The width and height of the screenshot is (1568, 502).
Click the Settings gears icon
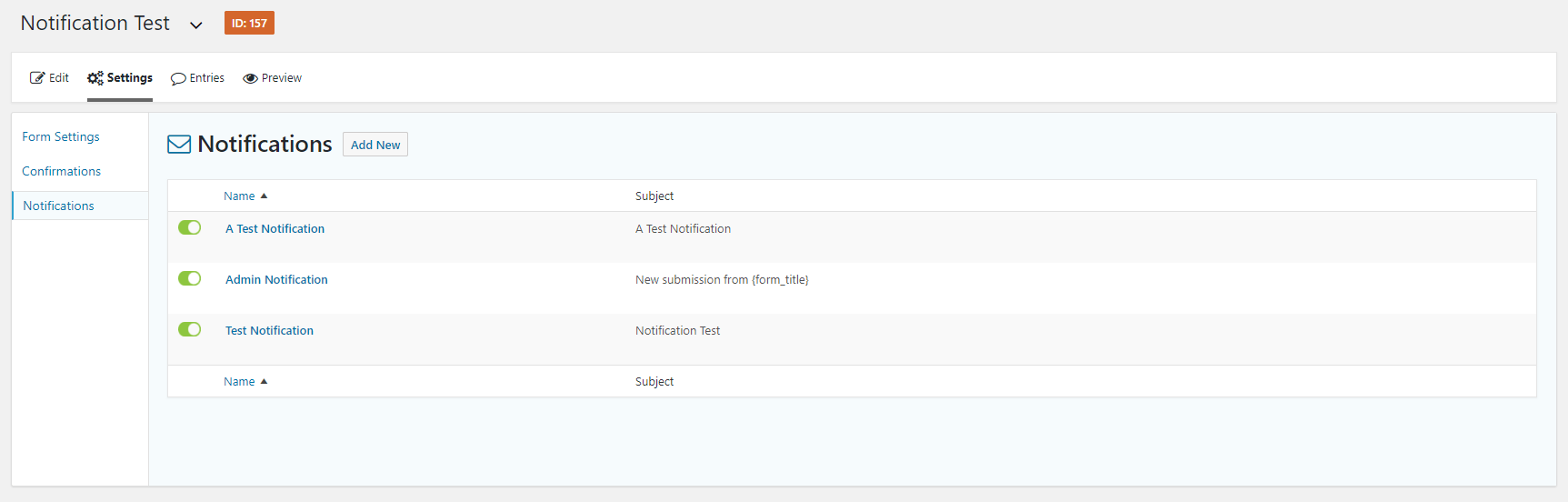click(x=95, y=78)
